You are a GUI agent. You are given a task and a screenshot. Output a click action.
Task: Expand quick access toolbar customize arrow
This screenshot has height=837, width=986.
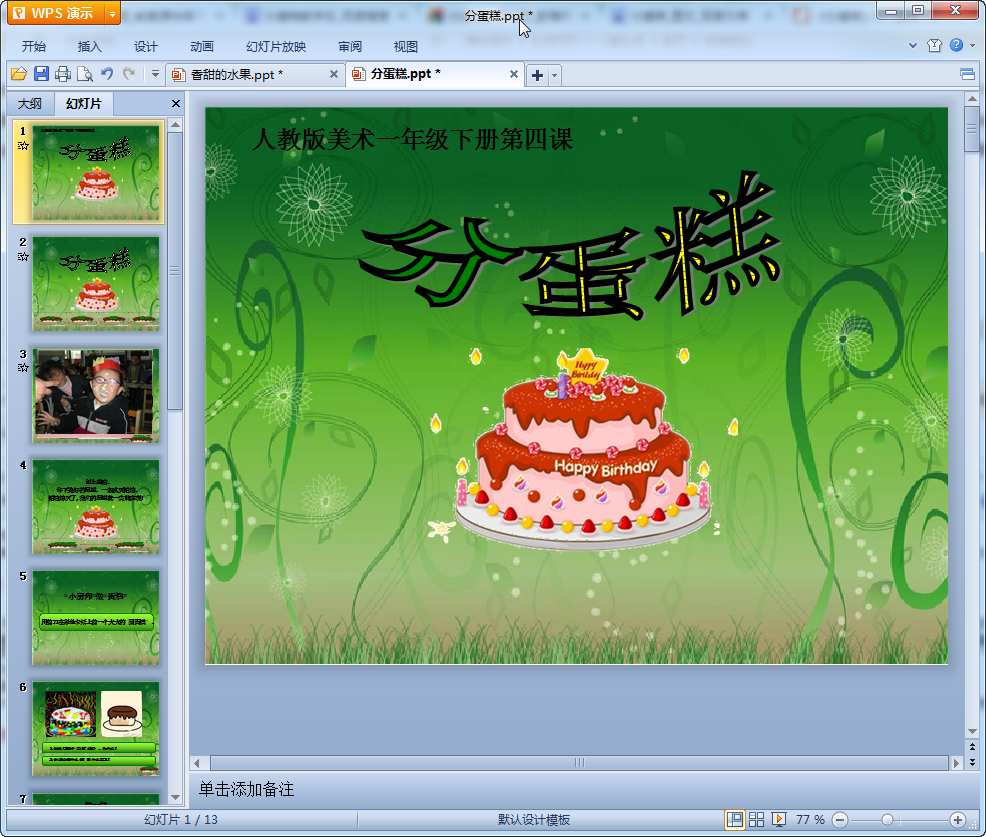point(155,74)
